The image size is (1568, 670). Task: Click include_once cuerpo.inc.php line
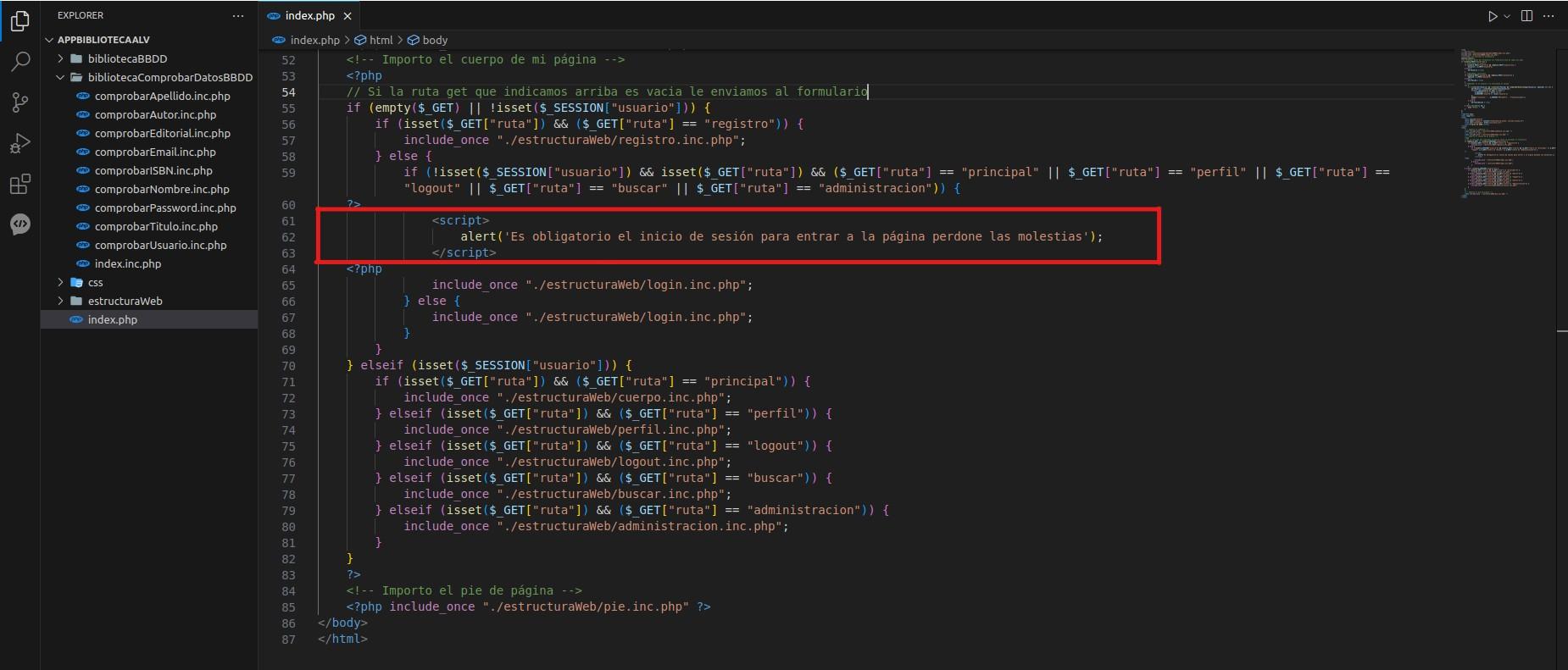pos(567,397)
